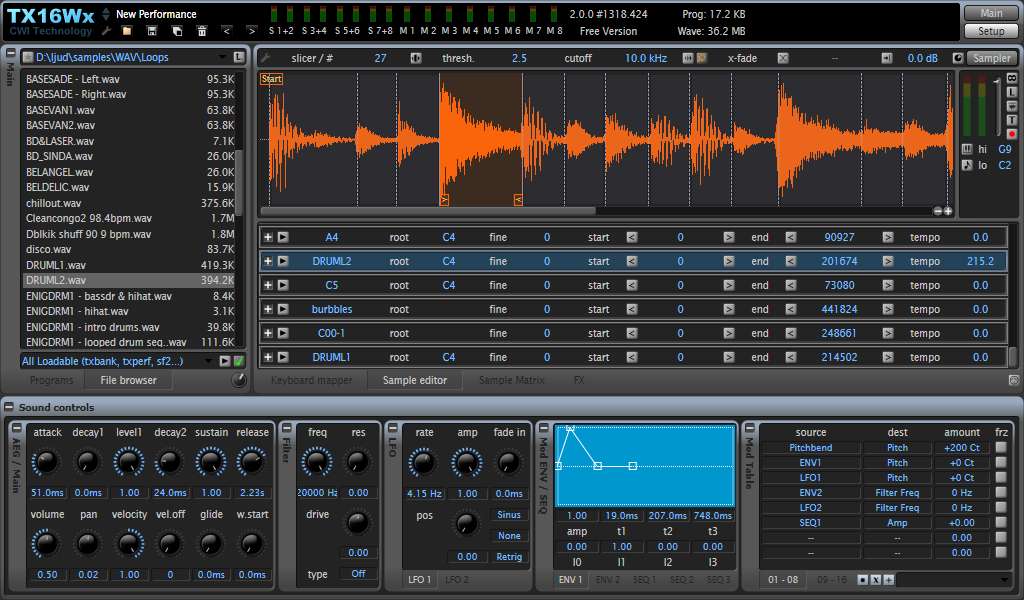The height and width of the screenshot is (600, 1024).
Task: Delete performance using the trash icon
Action: [202, 31]
